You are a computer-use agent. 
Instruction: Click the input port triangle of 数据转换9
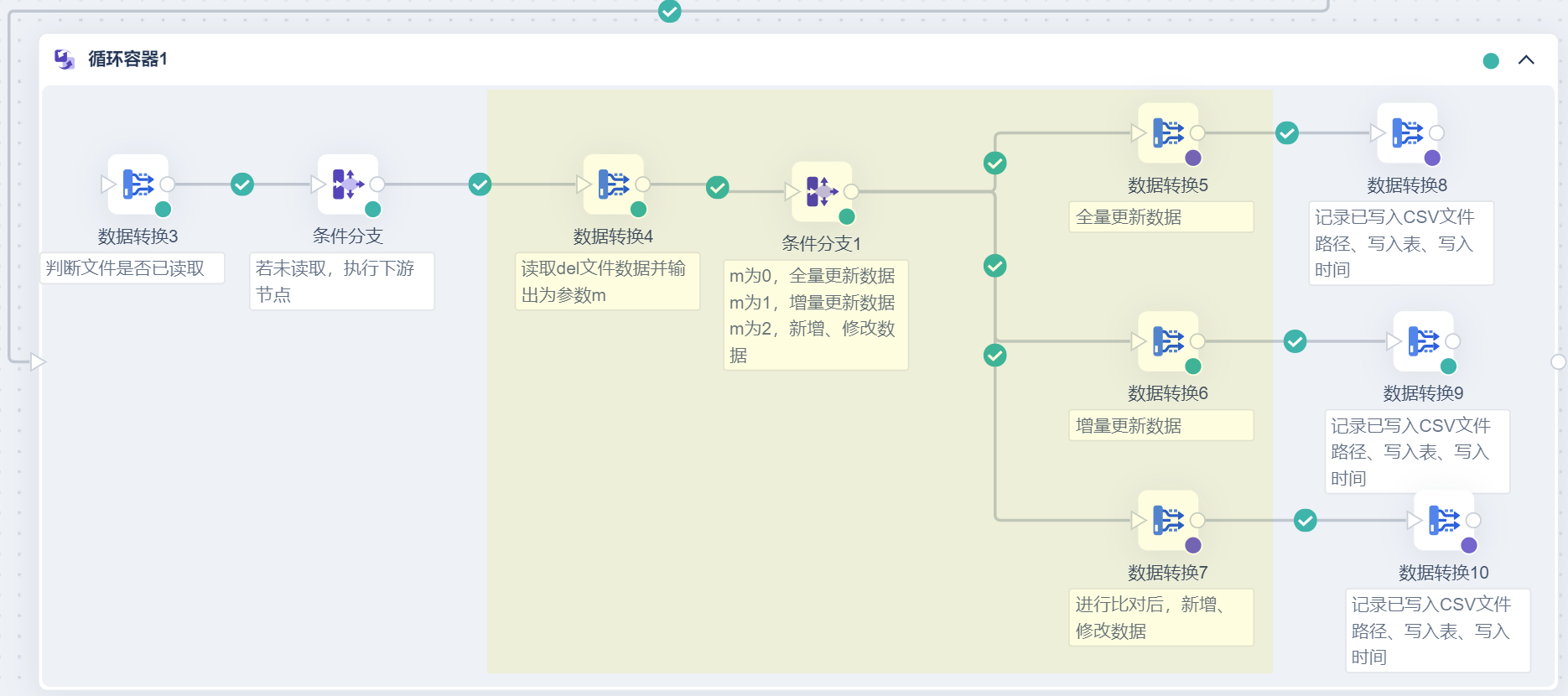click(x=1393, y=341)
